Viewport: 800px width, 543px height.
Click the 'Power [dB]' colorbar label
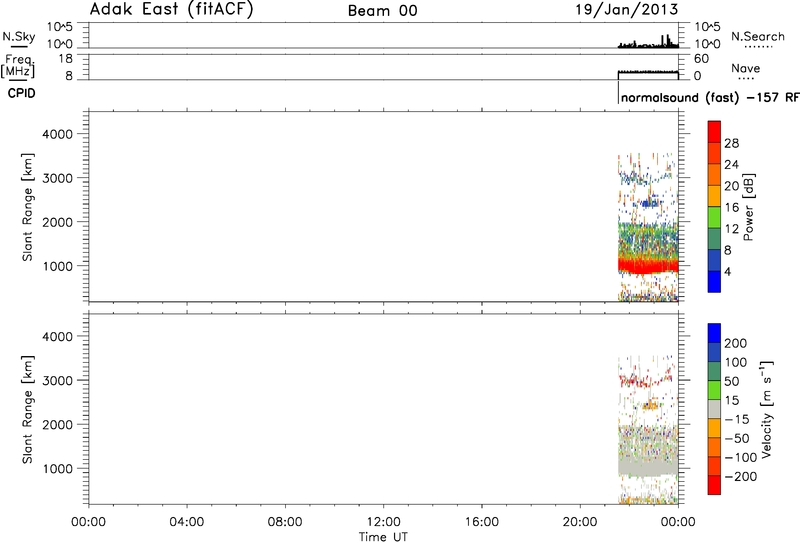(x=748, y=207)
